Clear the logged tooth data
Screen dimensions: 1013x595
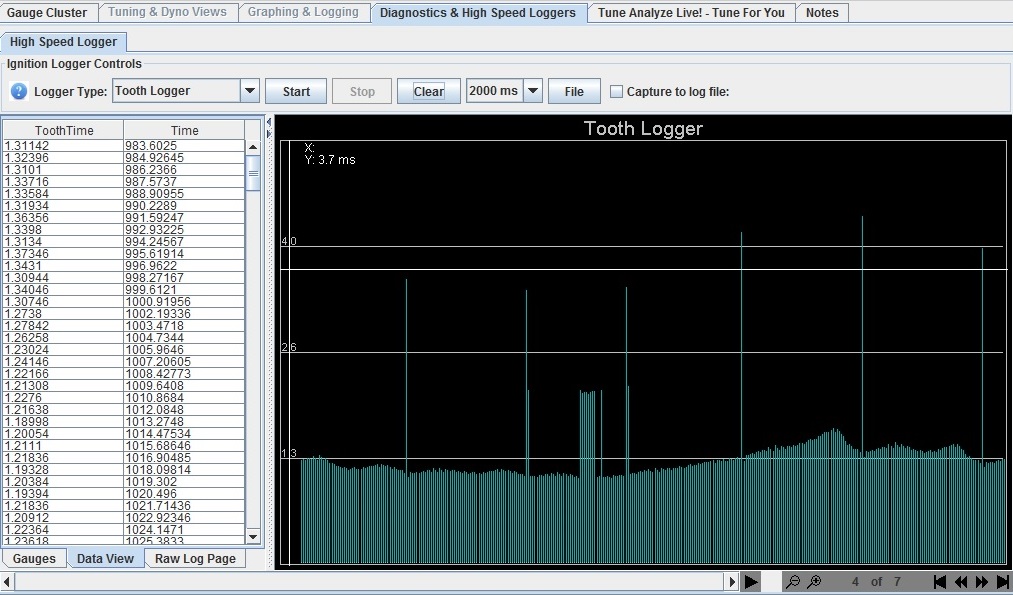[x=428, y=91]
